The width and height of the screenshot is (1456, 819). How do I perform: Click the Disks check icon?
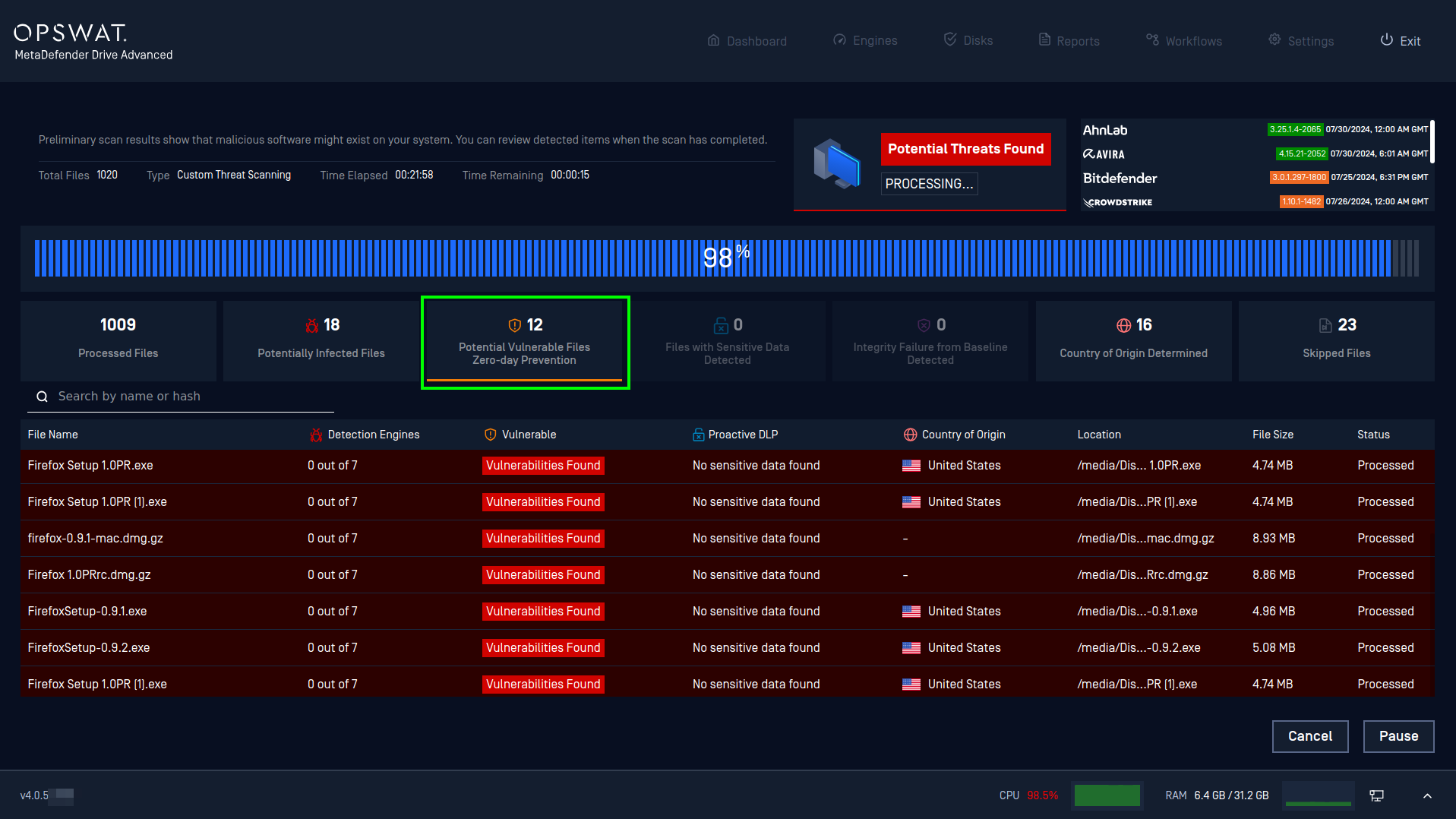pos(950,39)
